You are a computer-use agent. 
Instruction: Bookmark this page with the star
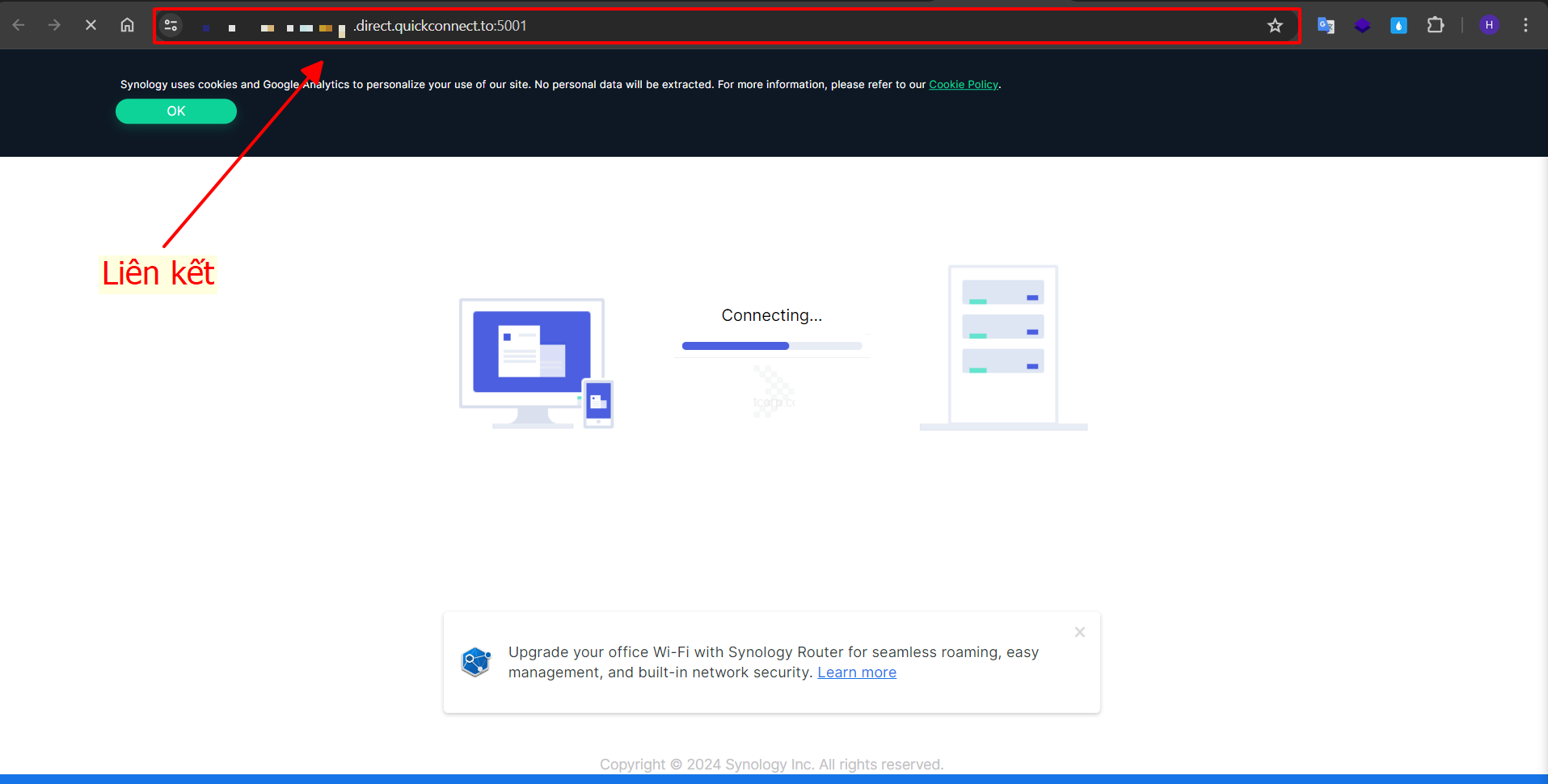(1275, 26)
